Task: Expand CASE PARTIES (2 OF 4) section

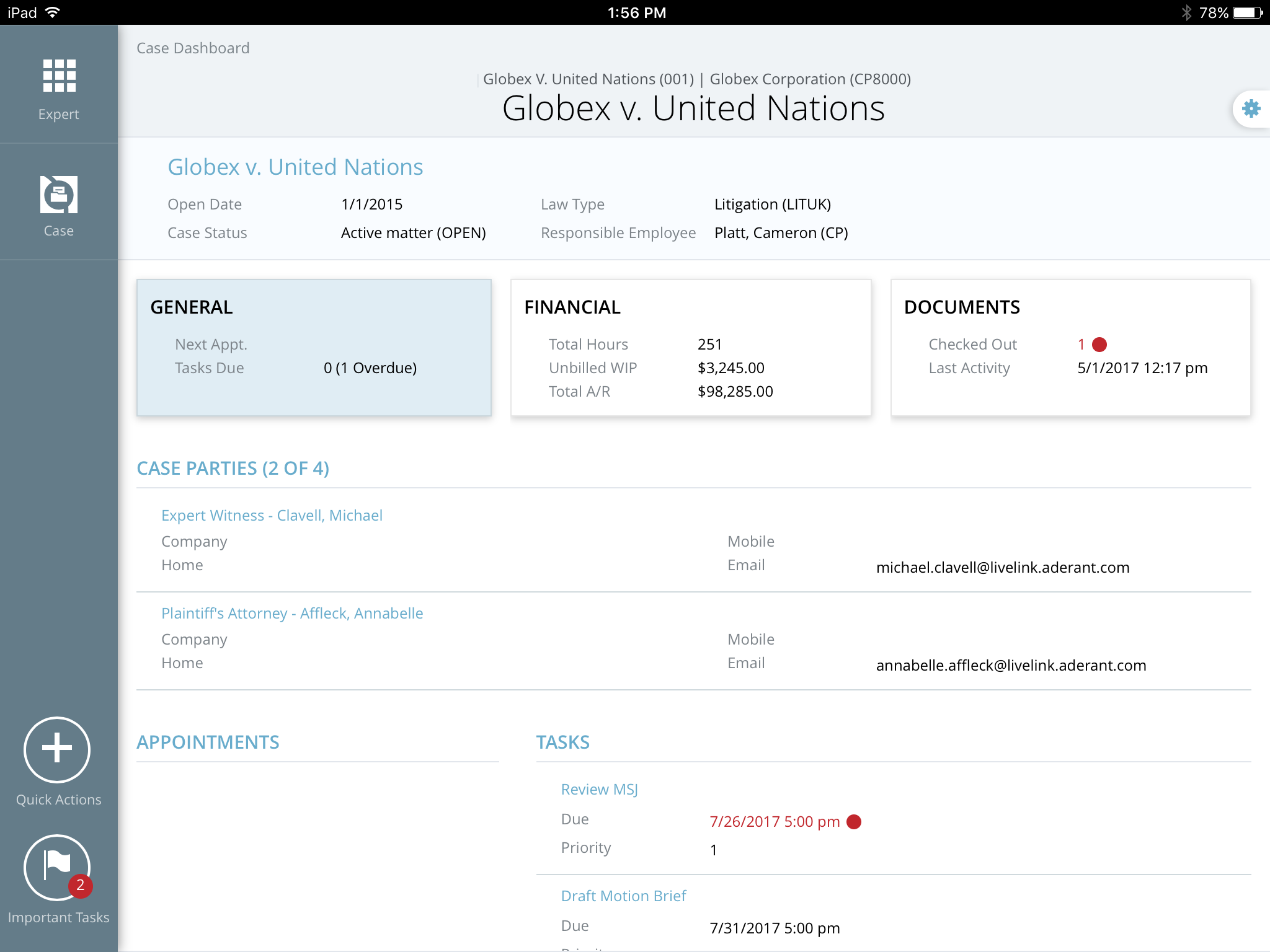Action: coord(233,469)
